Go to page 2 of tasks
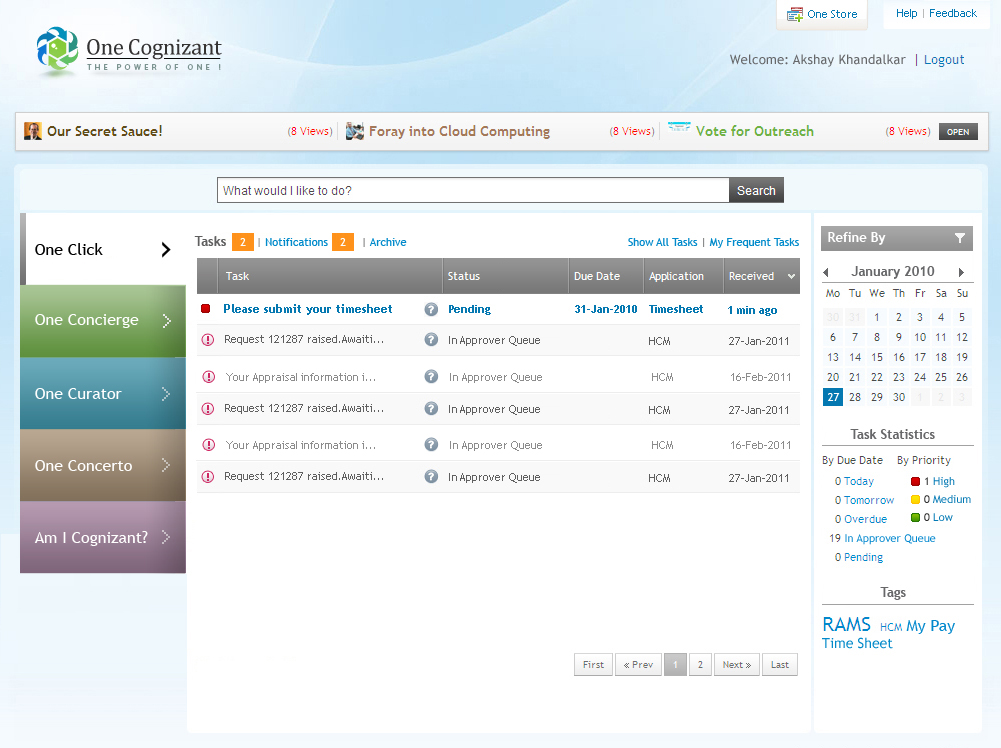The width and height of the screenshot is (1001, 748). (699, 665)
